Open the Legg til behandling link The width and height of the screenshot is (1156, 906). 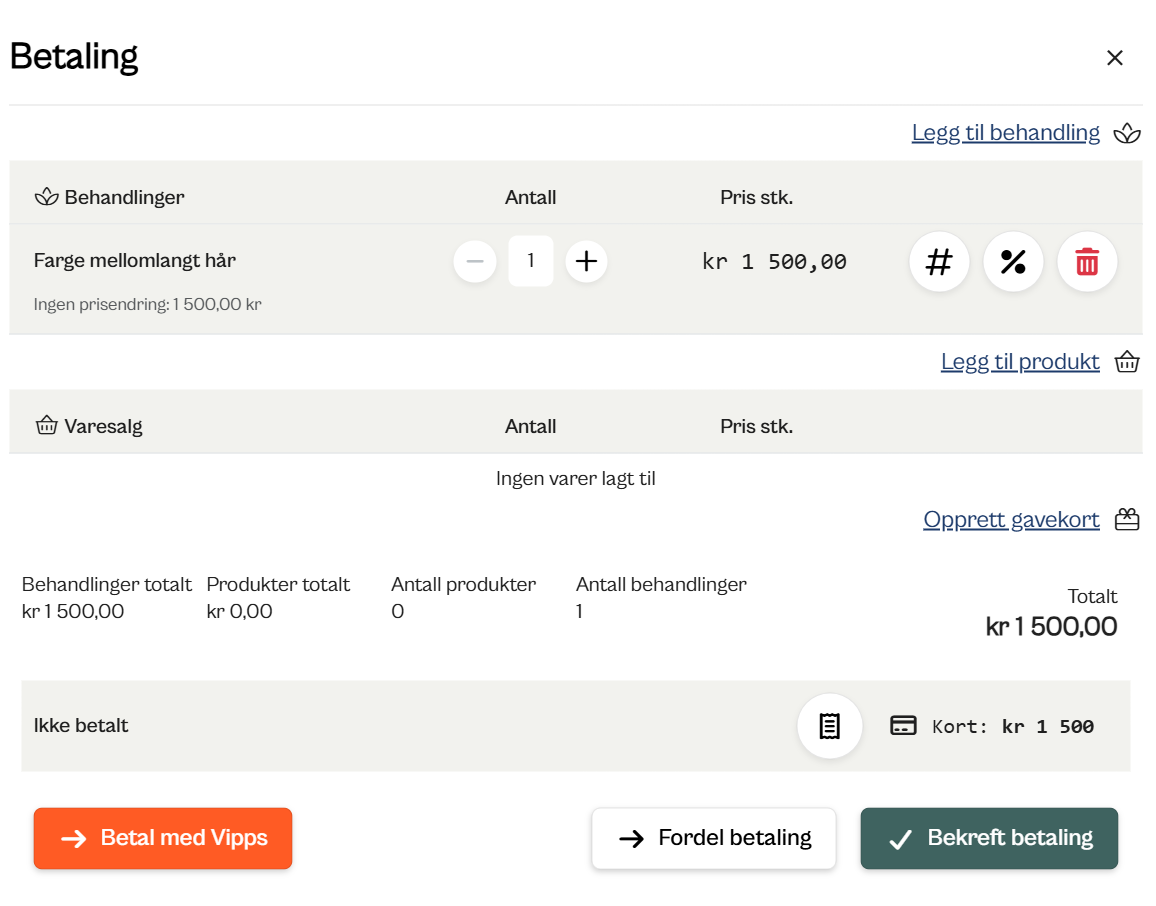(1005, 133)
